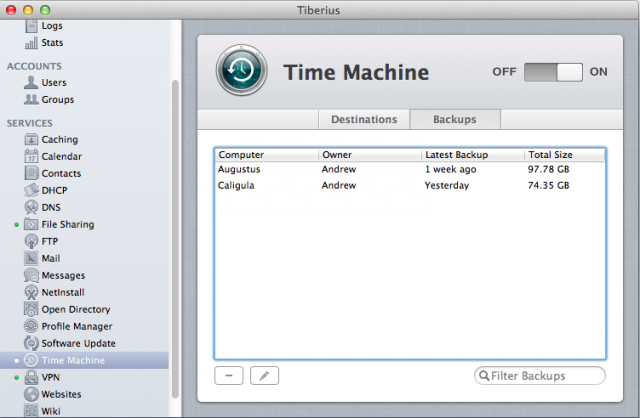
Task: Sort by the Latest Backup column header
Action: pyautogui.click(x=473, y=155)
